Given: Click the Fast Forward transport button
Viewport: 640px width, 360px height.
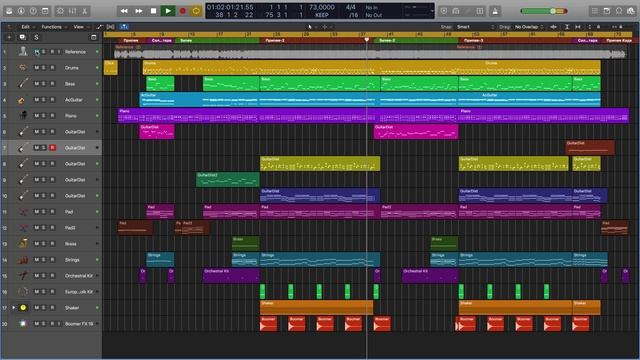Looking at the screenshot, I should point(139,11).
